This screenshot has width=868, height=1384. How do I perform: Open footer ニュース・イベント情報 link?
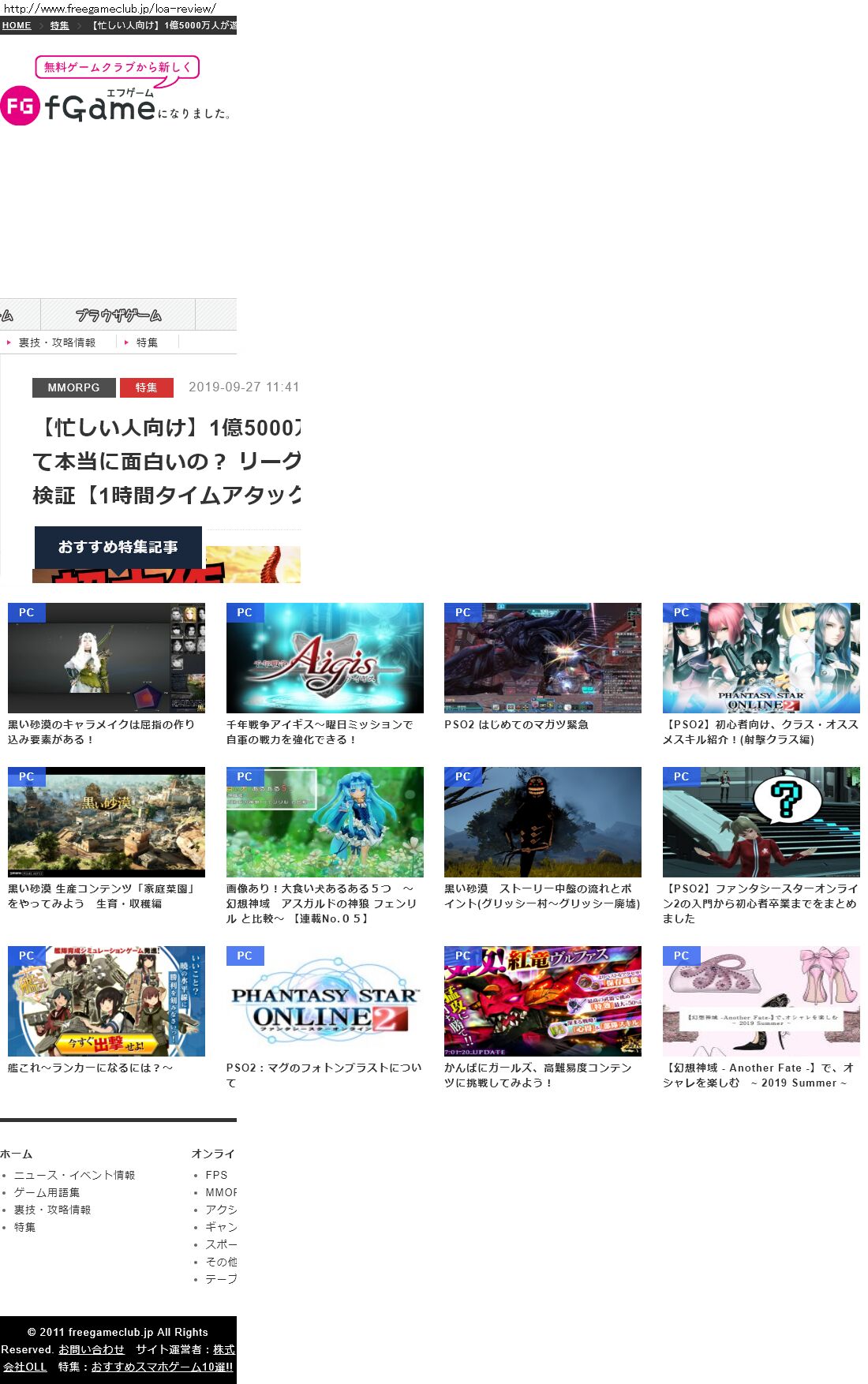click(x=74, y=1175)
